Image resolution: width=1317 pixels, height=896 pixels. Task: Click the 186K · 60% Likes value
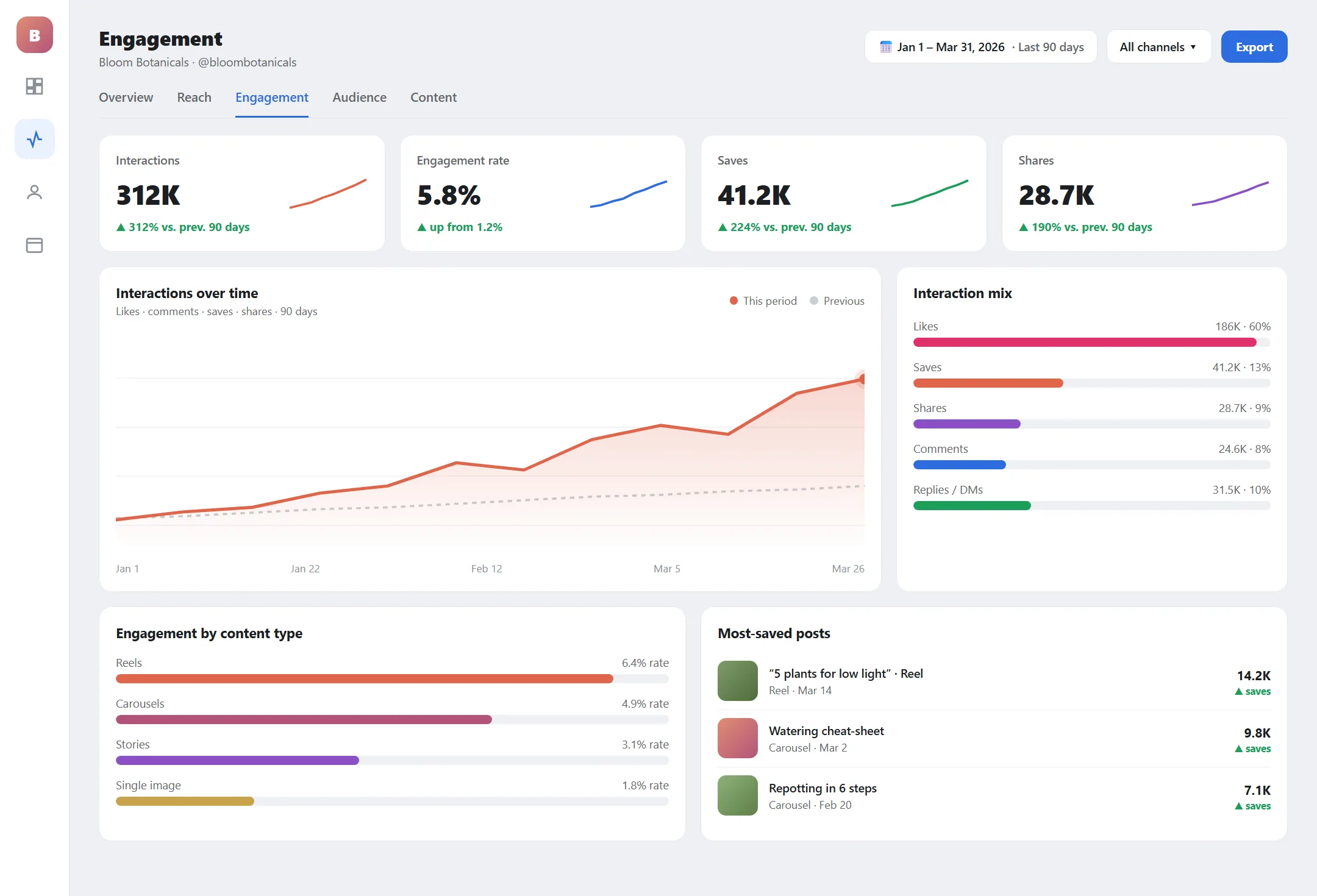click(x=1243, y=327)
